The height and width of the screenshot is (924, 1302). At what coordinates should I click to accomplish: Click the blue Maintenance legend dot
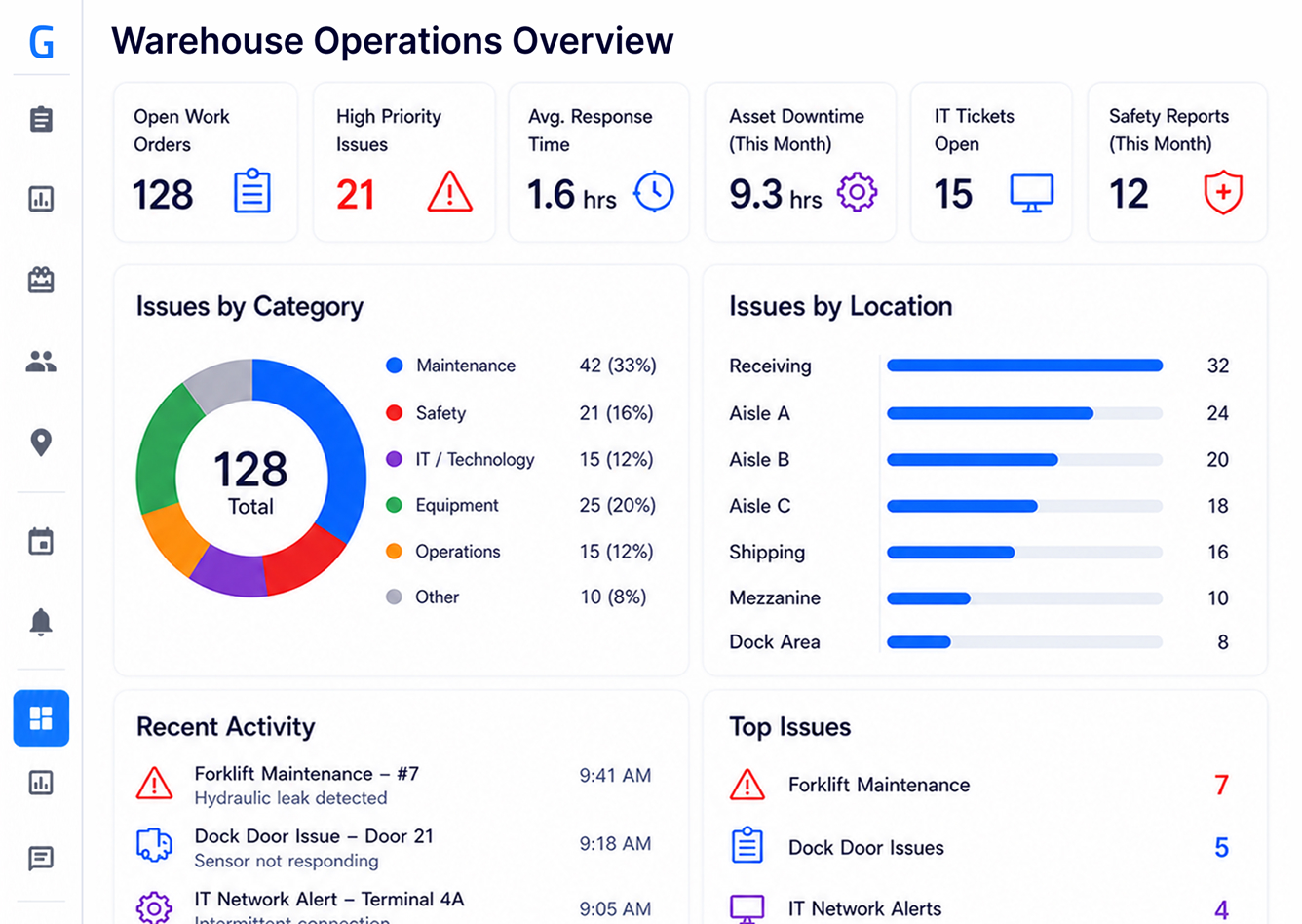(395, 366)
